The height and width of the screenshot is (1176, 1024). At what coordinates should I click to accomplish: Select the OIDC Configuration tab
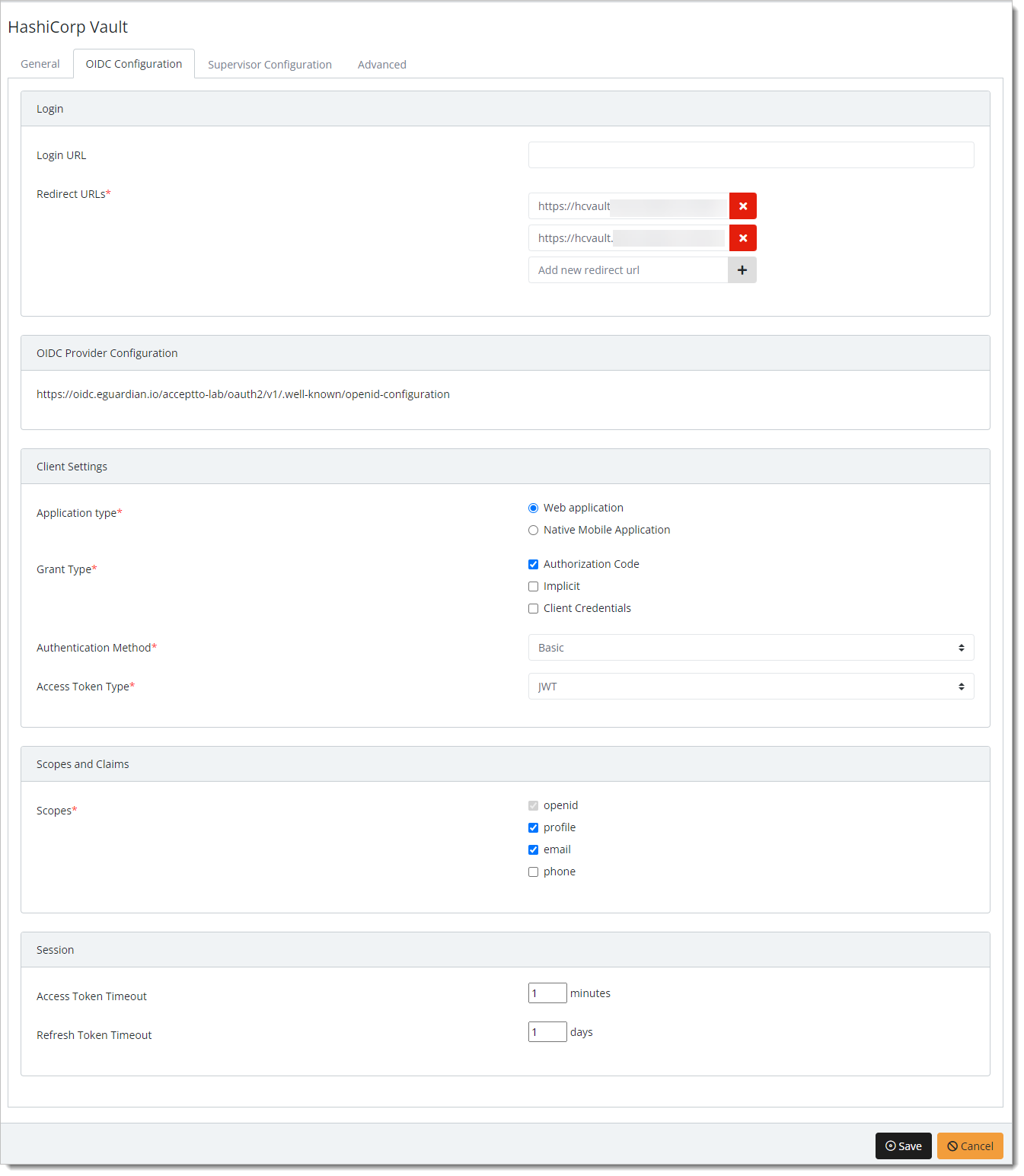(x=134, y=64)
